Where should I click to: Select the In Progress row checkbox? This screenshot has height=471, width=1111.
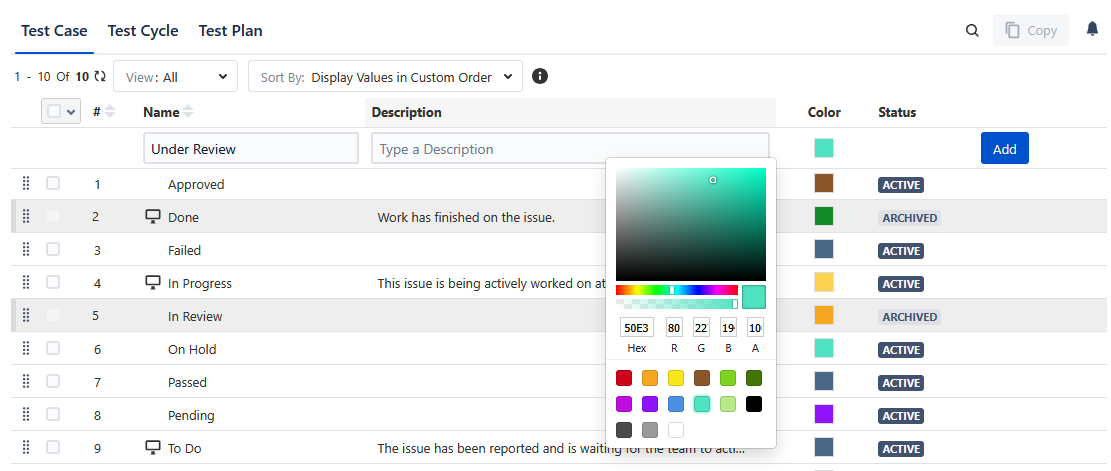coord(53,283)
